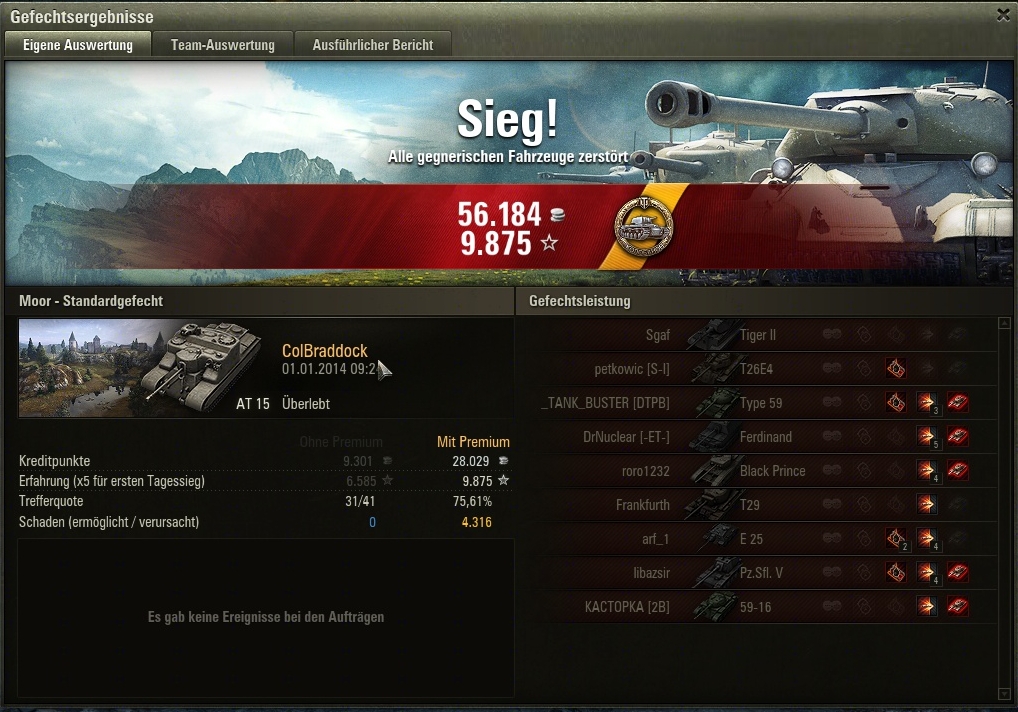Click the gold medal badge on the red banner

(643, 227)
